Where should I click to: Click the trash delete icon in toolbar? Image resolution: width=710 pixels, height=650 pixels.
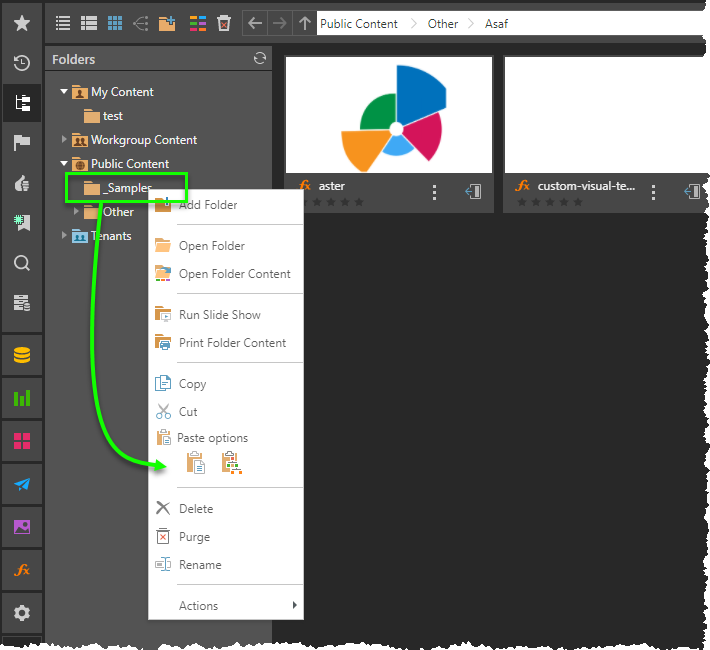[x=224, y=23]
